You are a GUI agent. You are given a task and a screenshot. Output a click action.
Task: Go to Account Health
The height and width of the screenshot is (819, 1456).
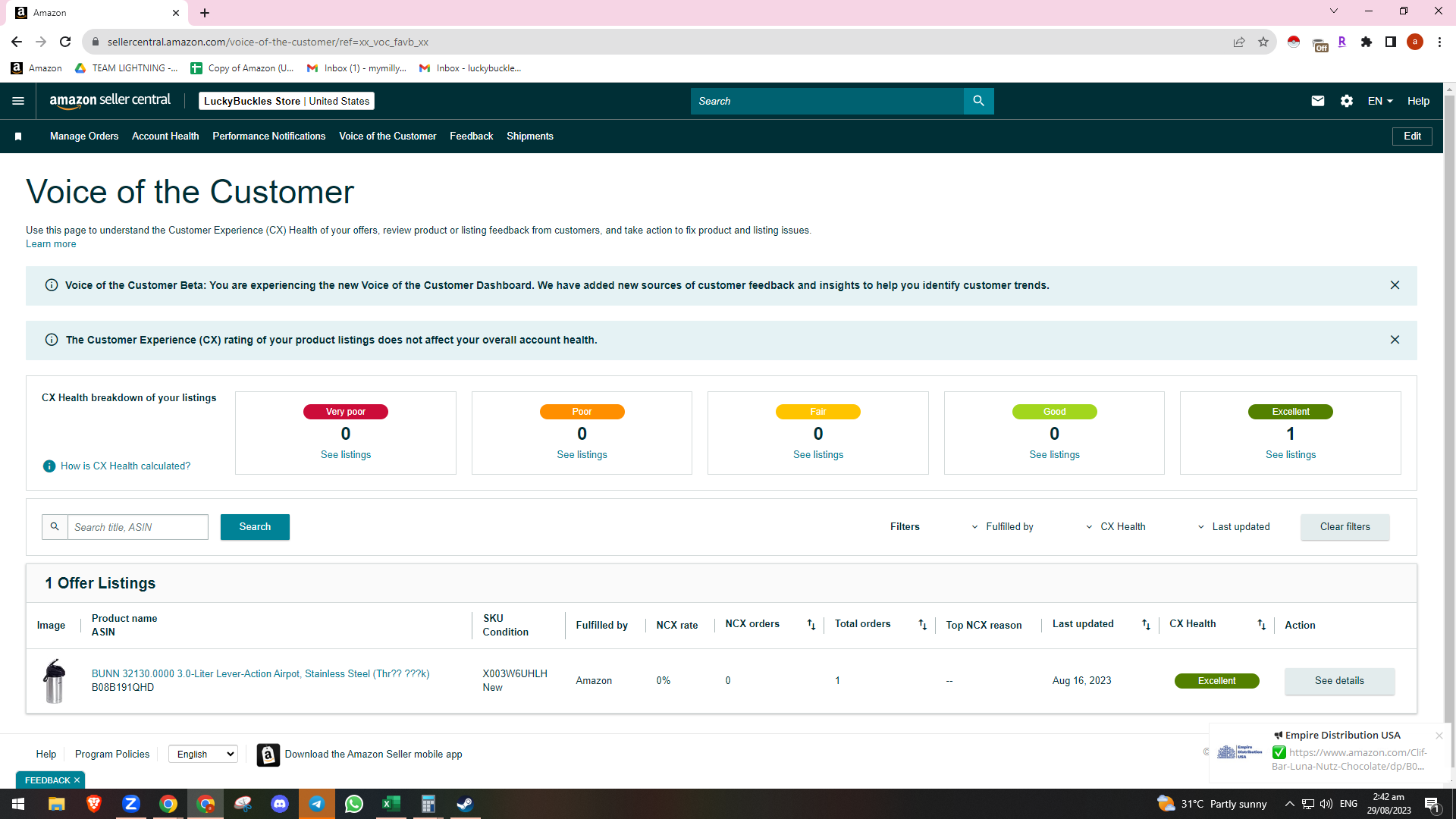point(165,136)
